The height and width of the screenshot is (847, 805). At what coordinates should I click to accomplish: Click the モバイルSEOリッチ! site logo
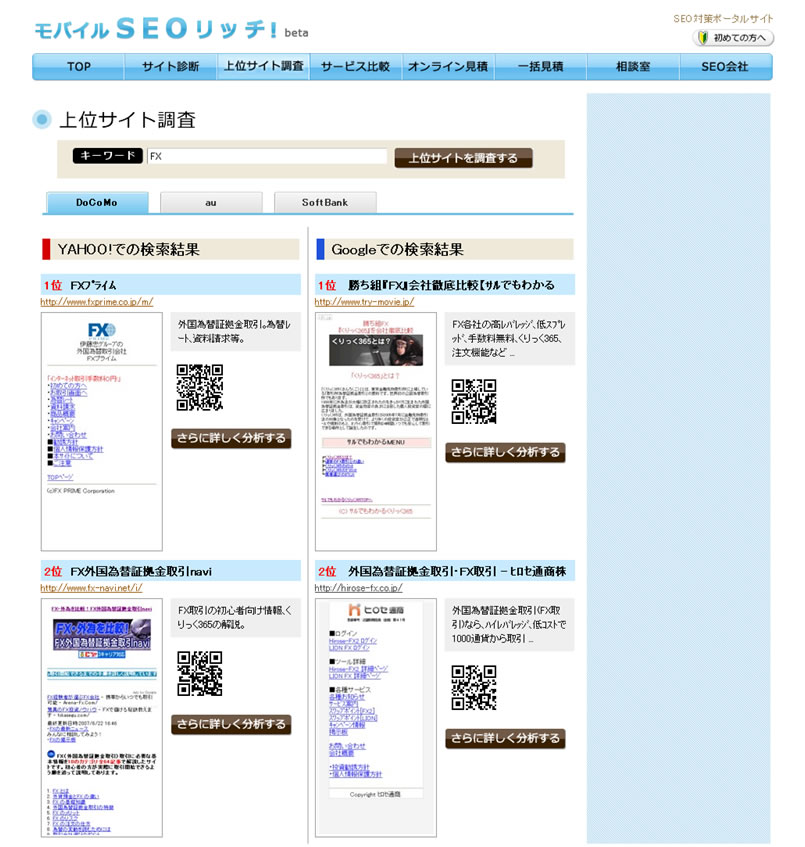click(x=171, y=29)
